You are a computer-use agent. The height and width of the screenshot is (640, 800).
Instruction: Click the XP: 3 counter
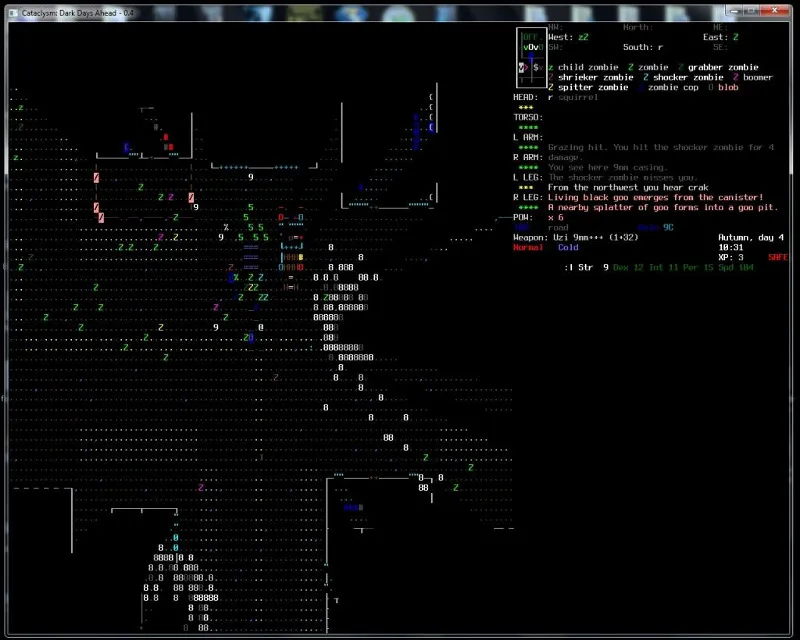(728, 256)
